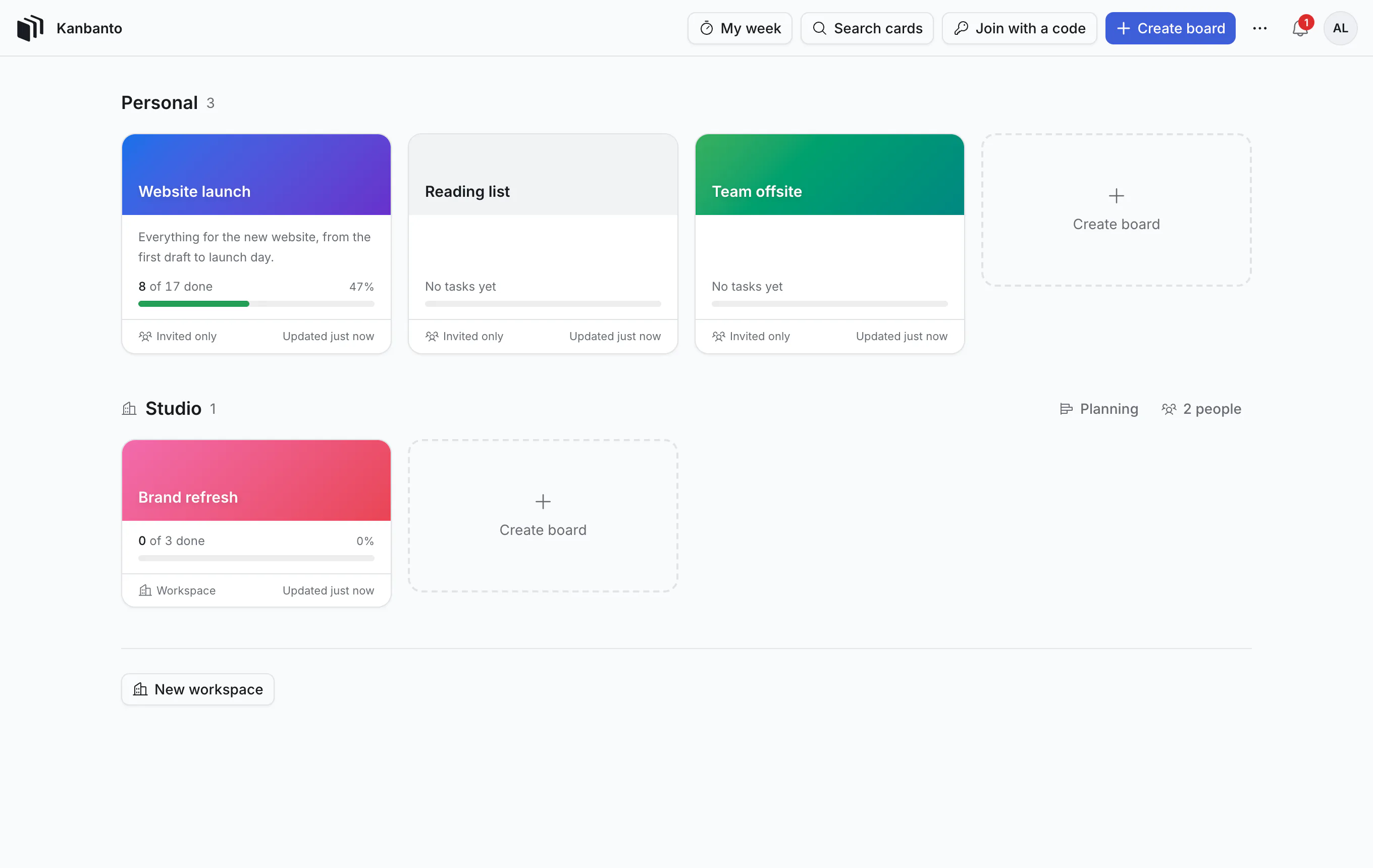Click '8 of 17 done' text

click(175, 286)
